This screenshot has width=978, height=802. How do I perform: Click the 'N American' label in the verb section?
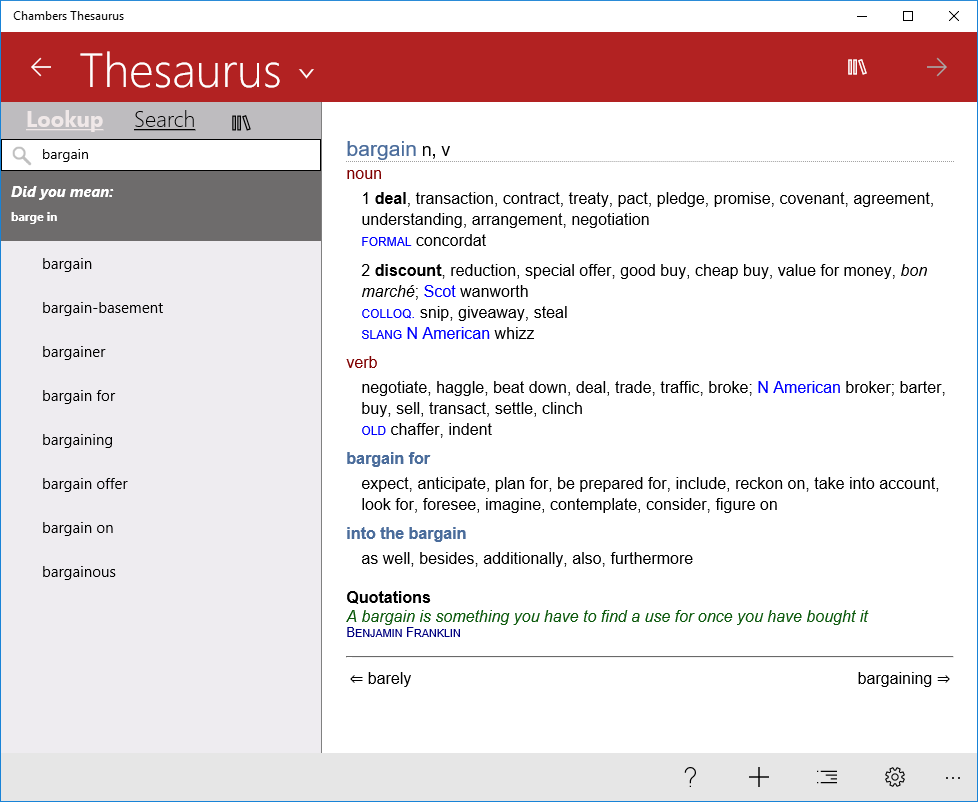click(x=798, y=387)
